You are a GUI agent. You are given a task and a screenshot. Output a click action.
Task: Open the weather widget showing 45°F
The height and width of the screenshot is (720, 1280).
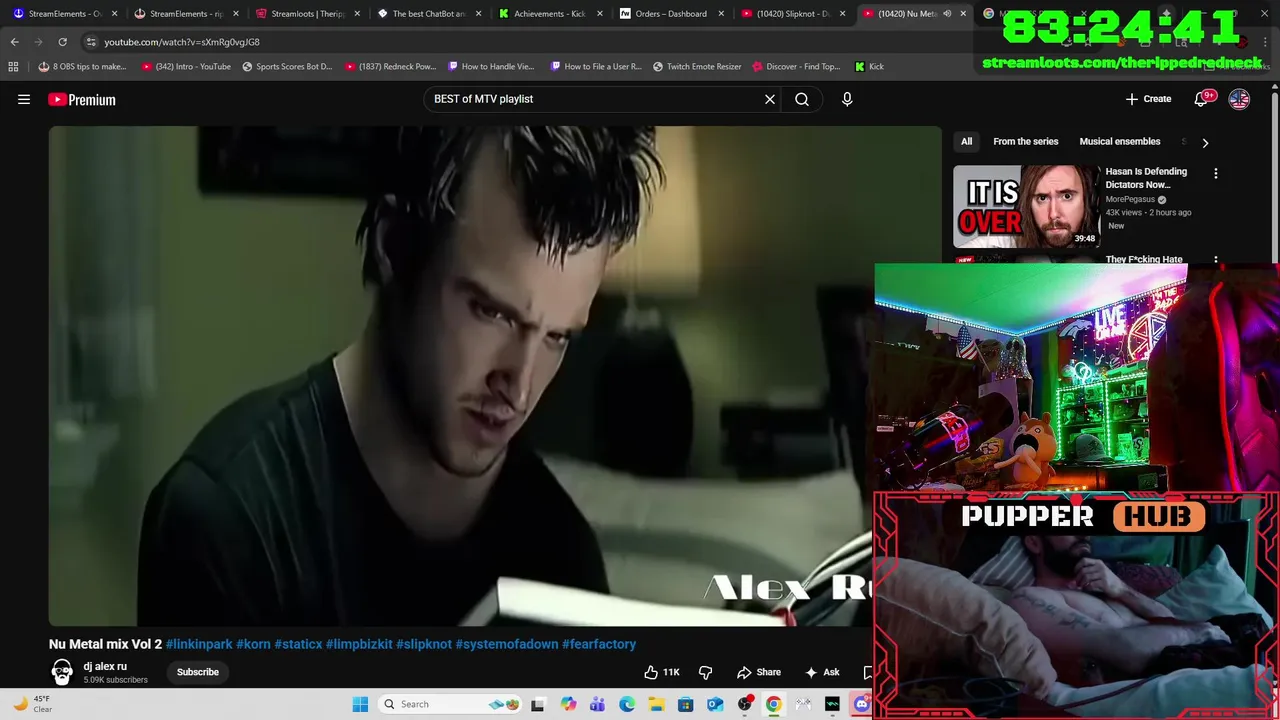32,704
